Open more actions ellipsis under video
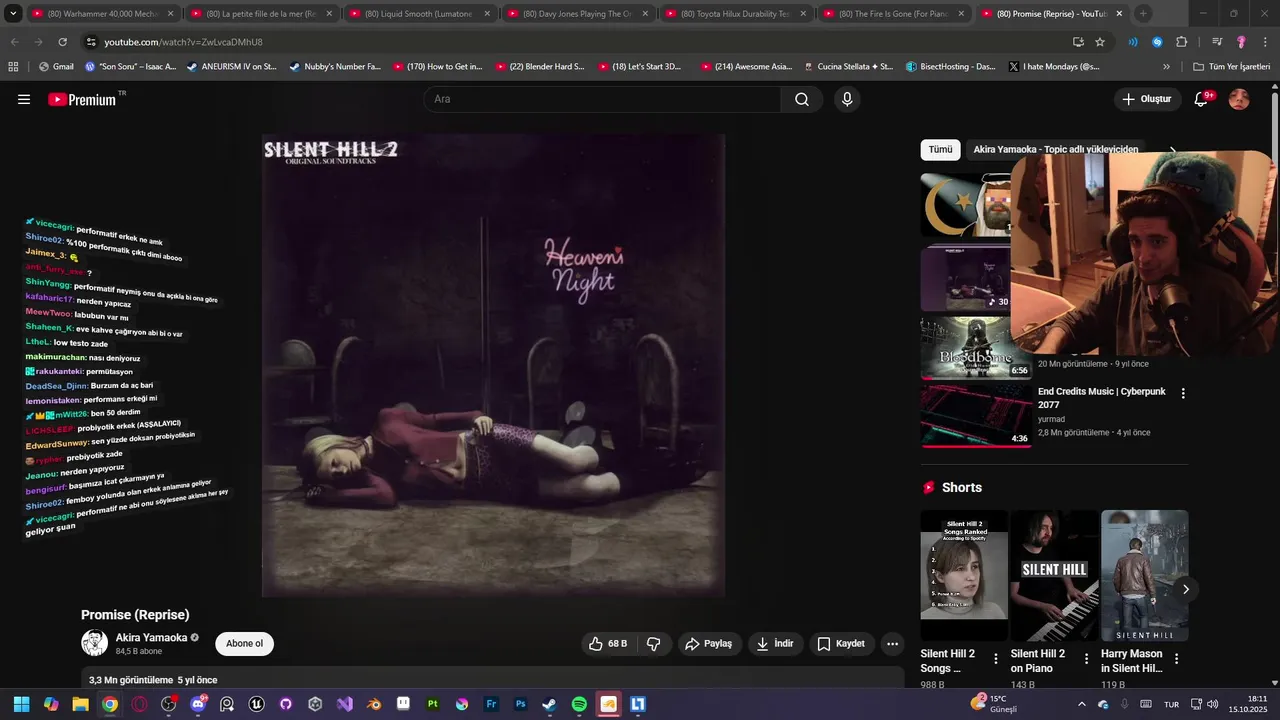The image size is (1280, 720). click(x=892, y=644)
